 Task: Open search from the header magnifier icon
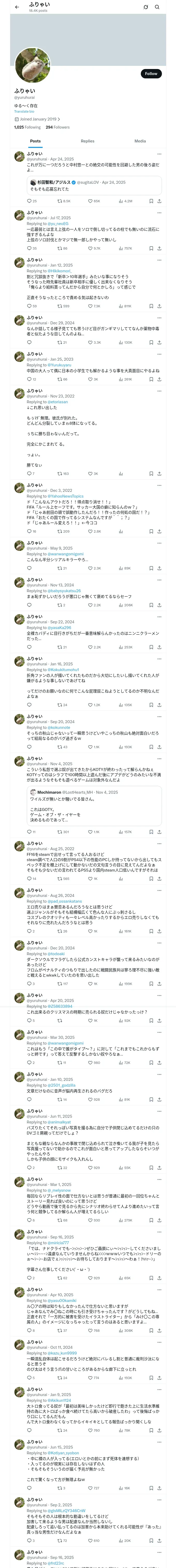157,7
